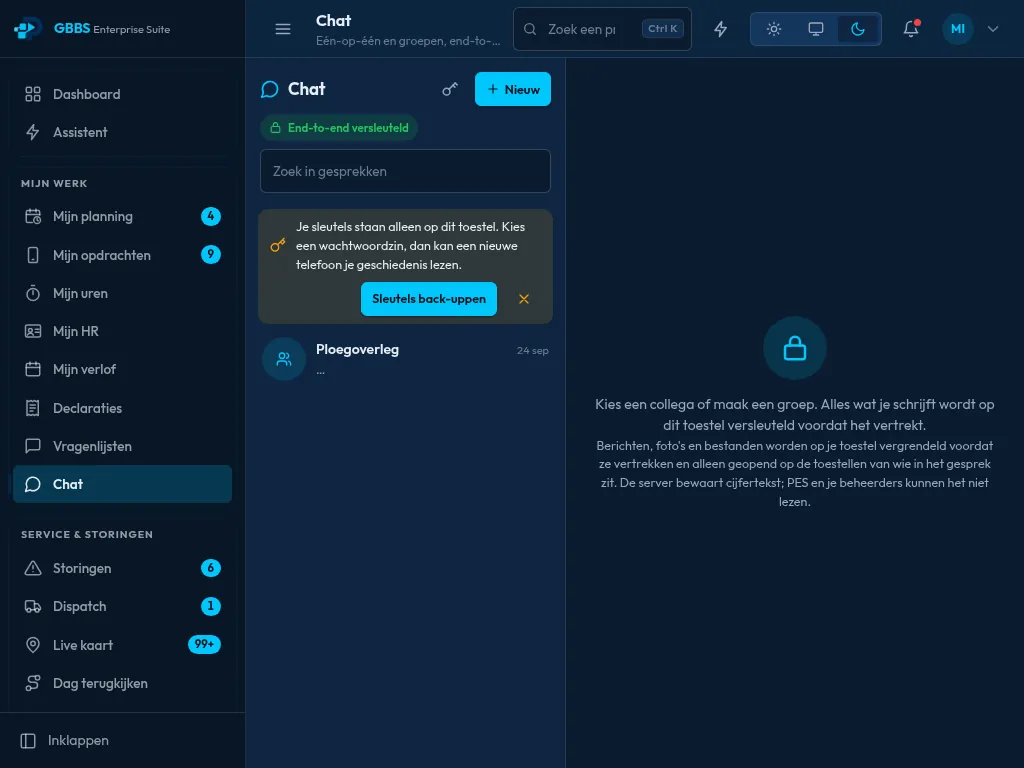
Task: Open quick actions lightning icon in header
Action: (720, 29)
